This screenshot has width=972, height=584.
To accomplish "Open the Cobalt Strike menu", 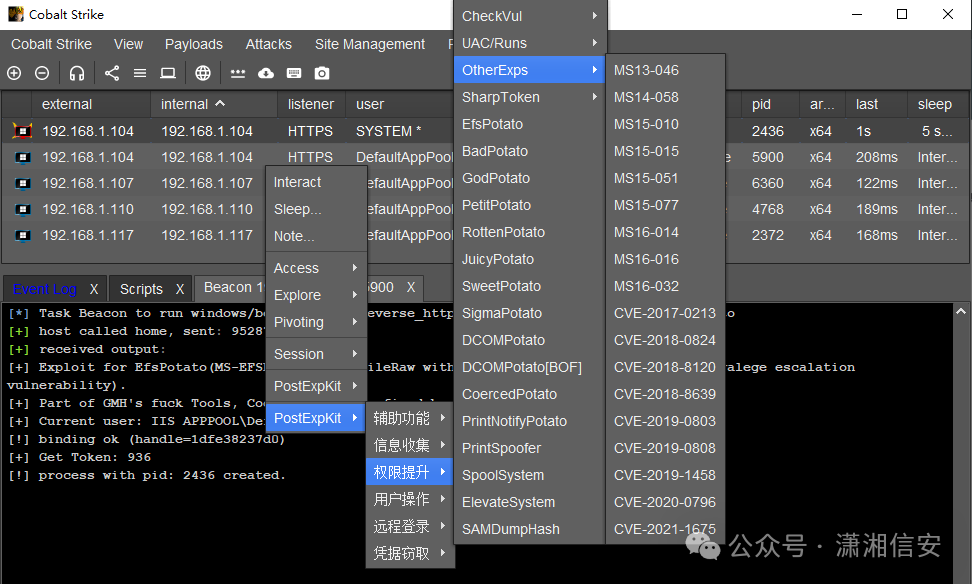I will [x=51, y=45].
